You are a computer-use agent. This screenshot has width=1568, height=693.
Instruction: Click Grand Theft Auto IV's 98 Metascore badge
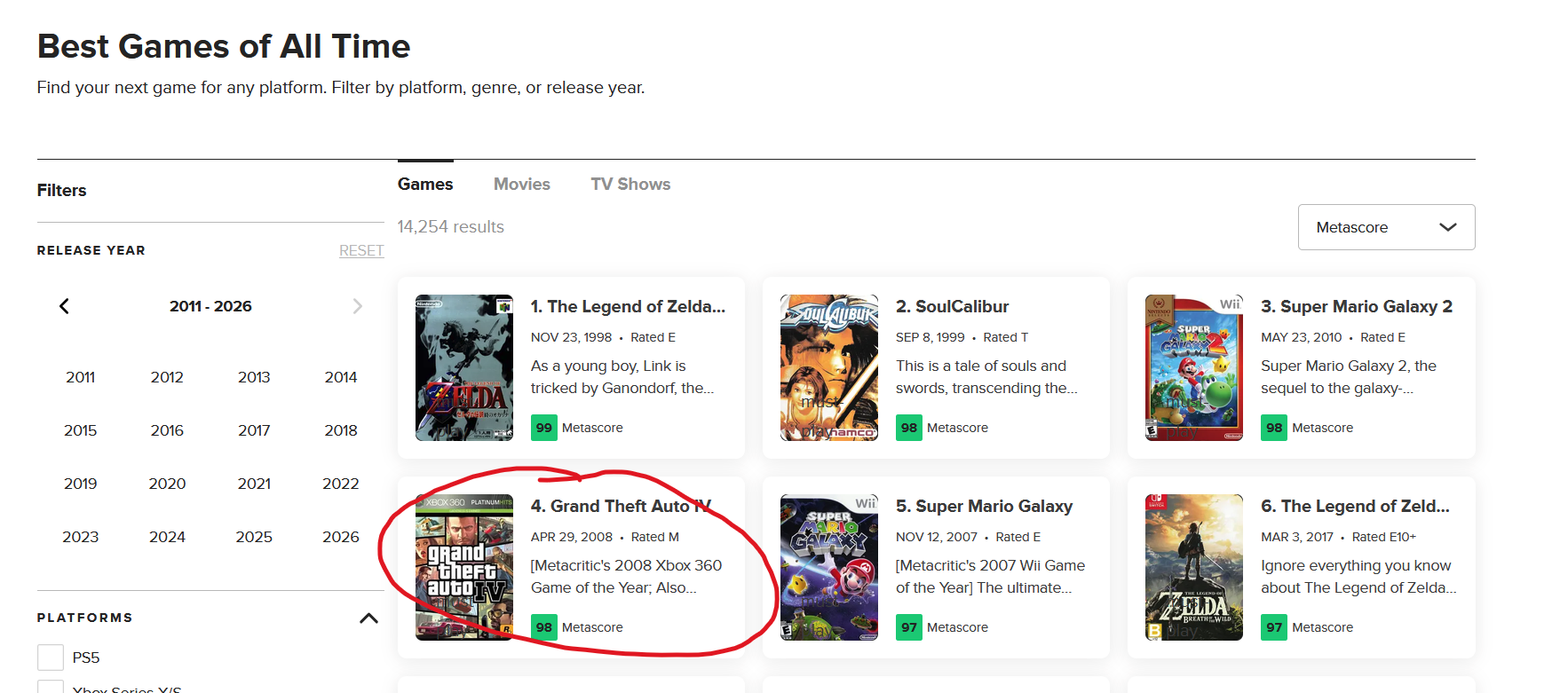(x=544, y=627)
